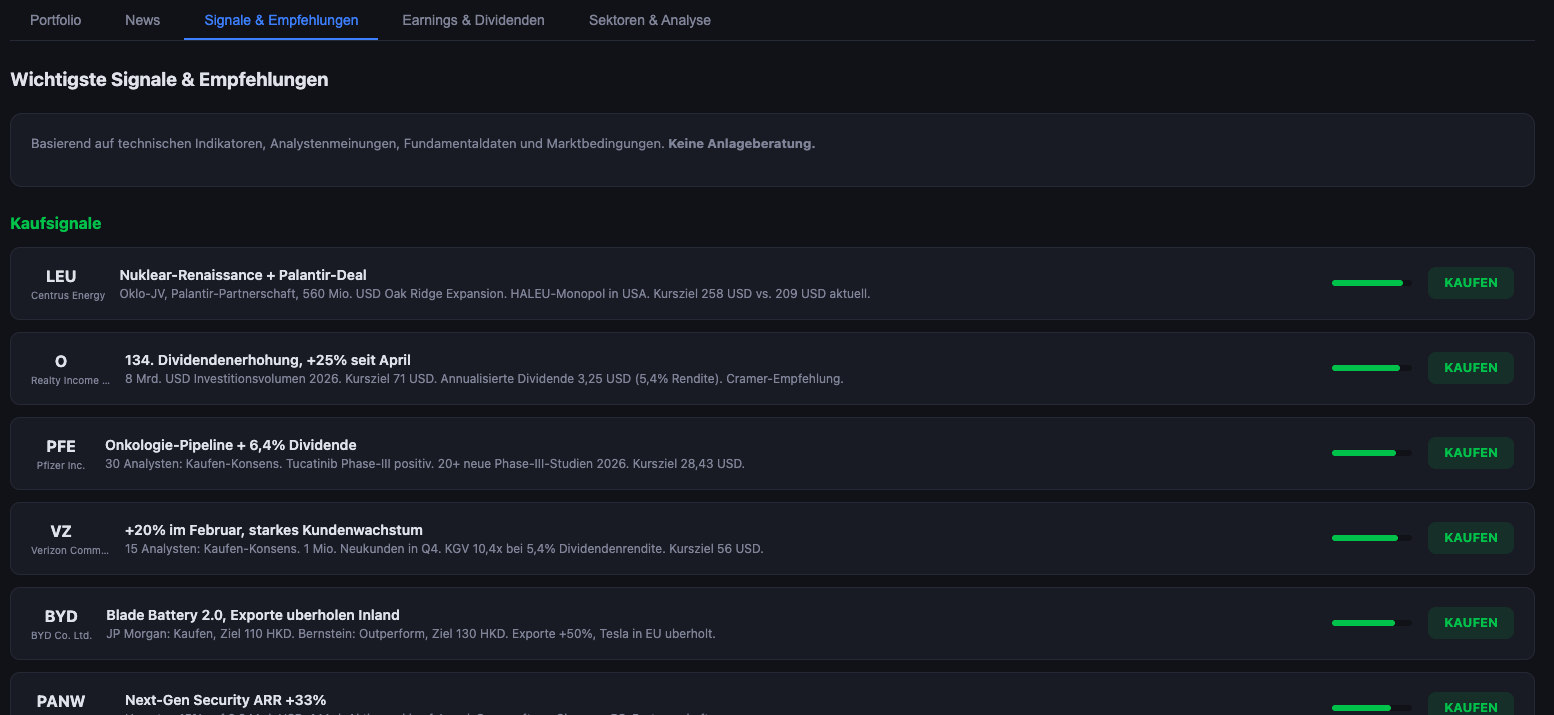Click the PFE ticker label
Screen dimensions: 1554x715
(60, 446)
